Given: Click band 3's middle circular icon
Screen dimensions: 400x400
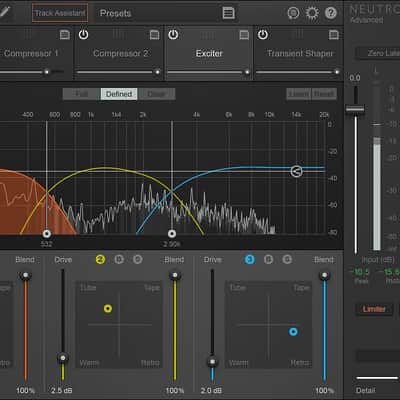Looking at the screenshot, I should [x=268, y=259].
